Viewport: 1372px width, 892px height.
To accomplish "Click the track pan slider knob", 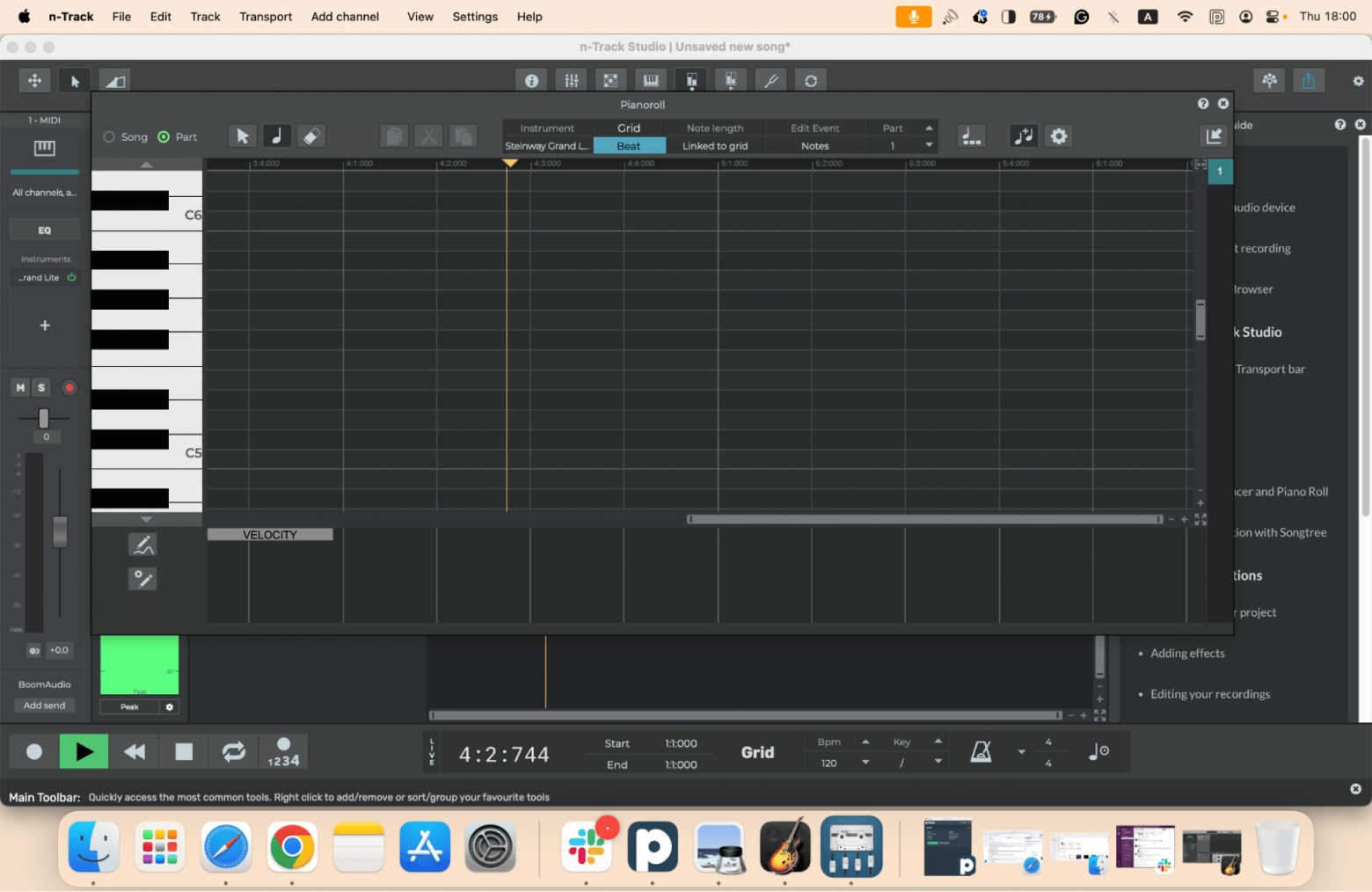I will pyautogui.click(x=44, y=419).
